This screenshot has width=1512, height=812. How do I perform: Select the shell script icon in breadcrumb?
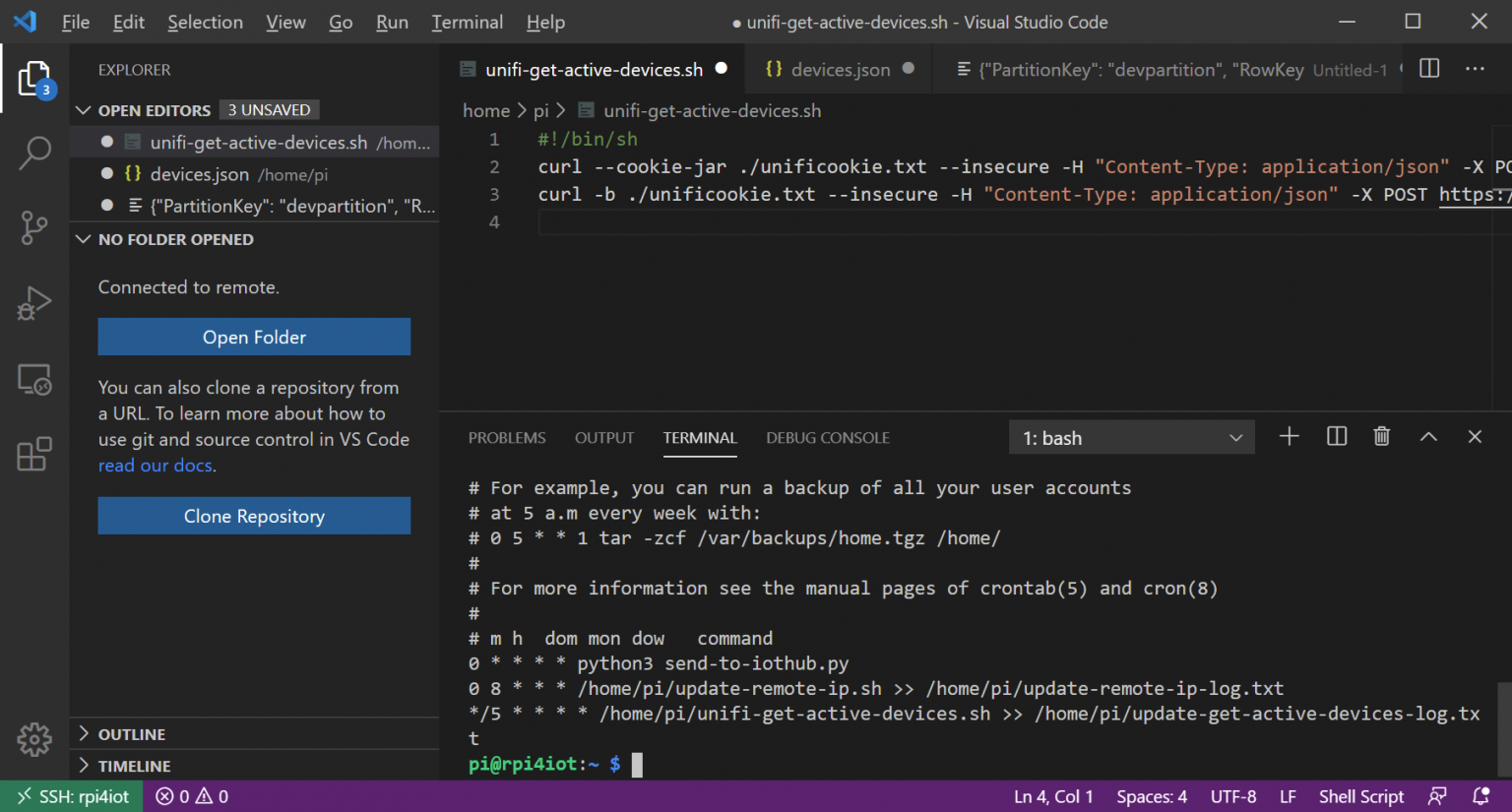click(587, 110)
